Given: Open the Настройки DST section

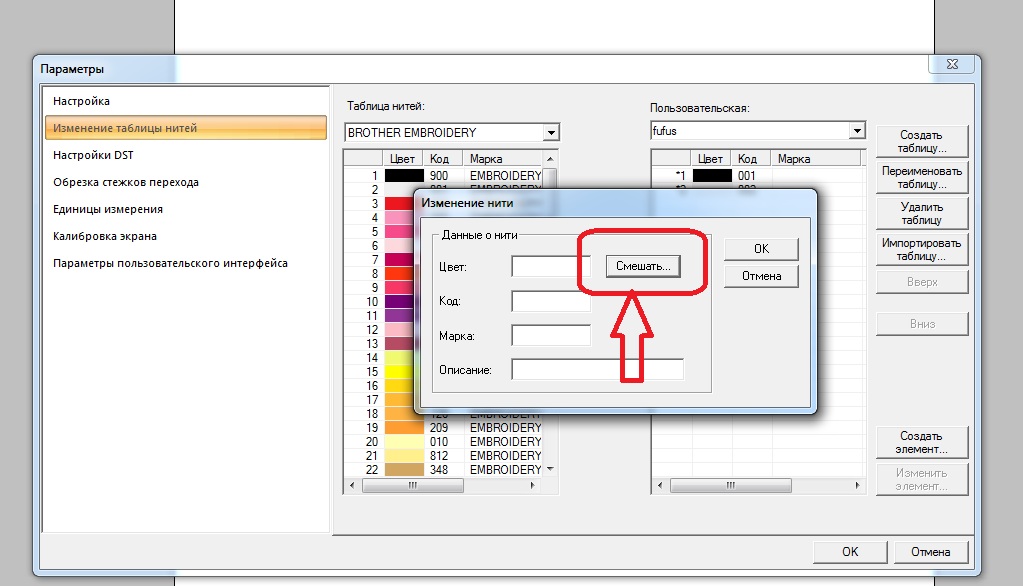Looking at the screenshot, I should coord(93,155).
